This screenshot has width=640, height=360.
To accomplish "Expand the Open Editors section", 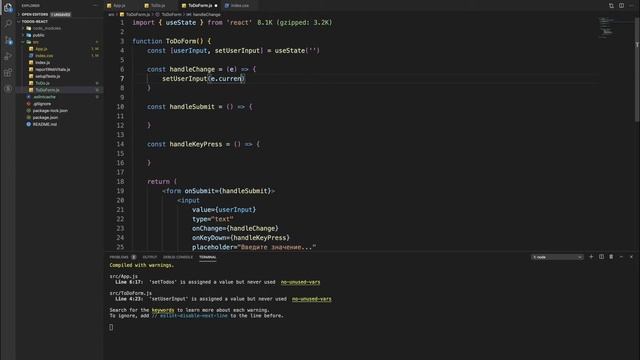I will click(35, 14).
